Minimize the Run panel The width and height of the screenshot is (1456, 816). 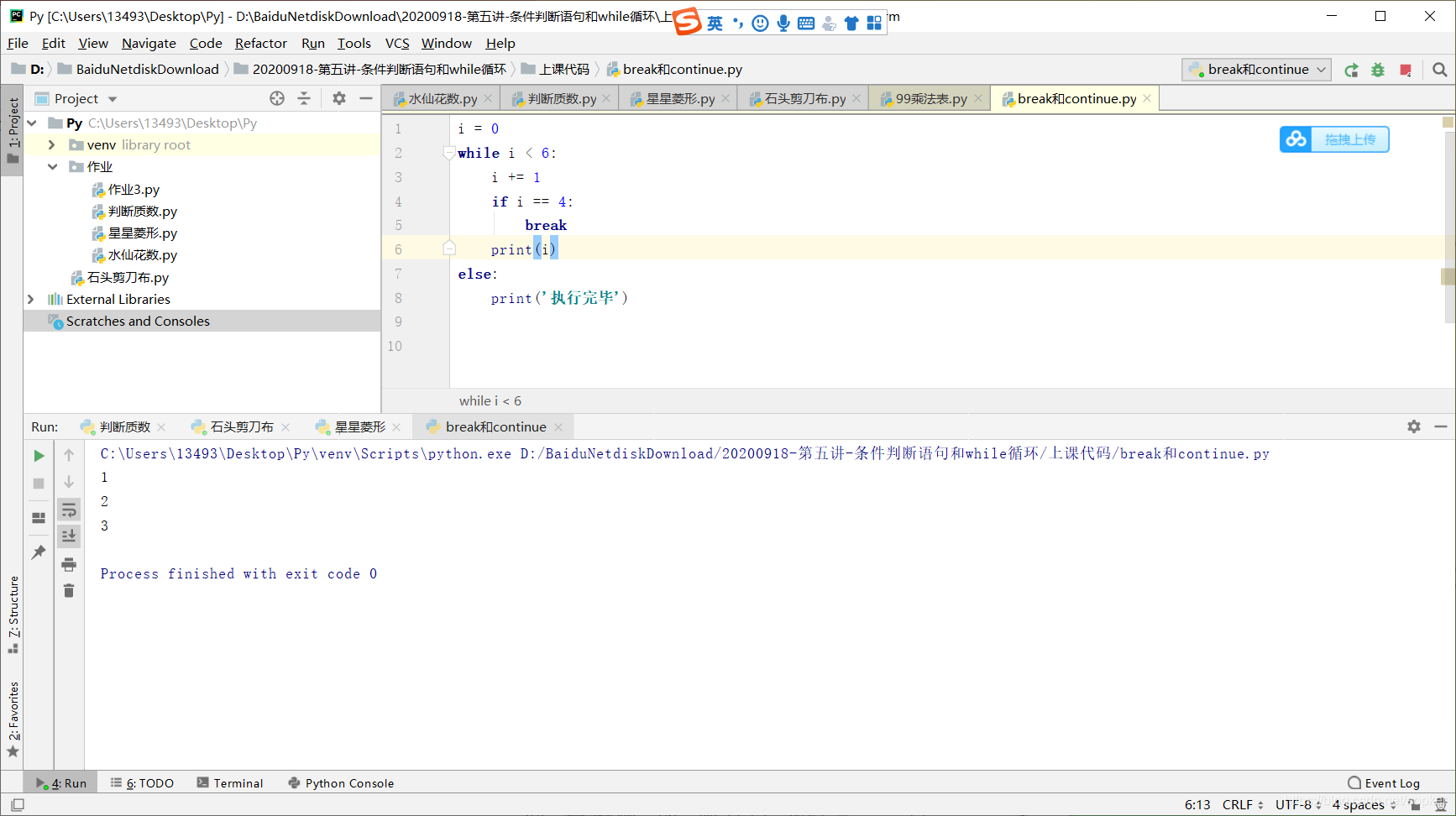pos(1441,427)
